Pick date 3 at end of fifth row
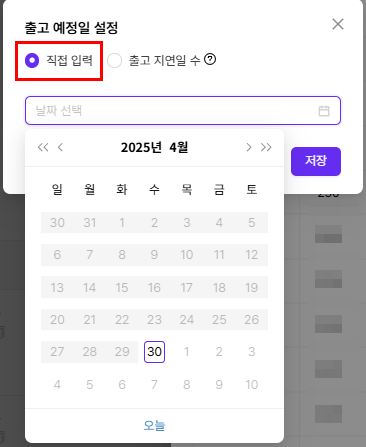The height and width of the screenshot is (447, 366). click(252, 352)
